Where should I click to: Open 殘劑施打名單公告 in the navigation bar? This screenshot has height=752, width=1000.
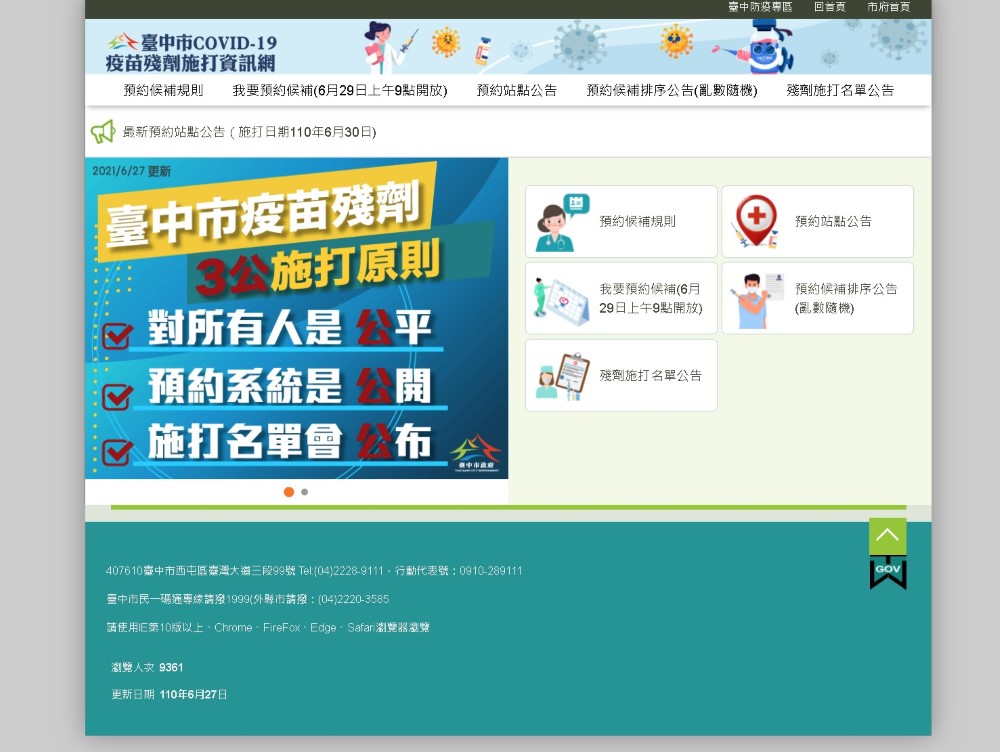(840, 90)
